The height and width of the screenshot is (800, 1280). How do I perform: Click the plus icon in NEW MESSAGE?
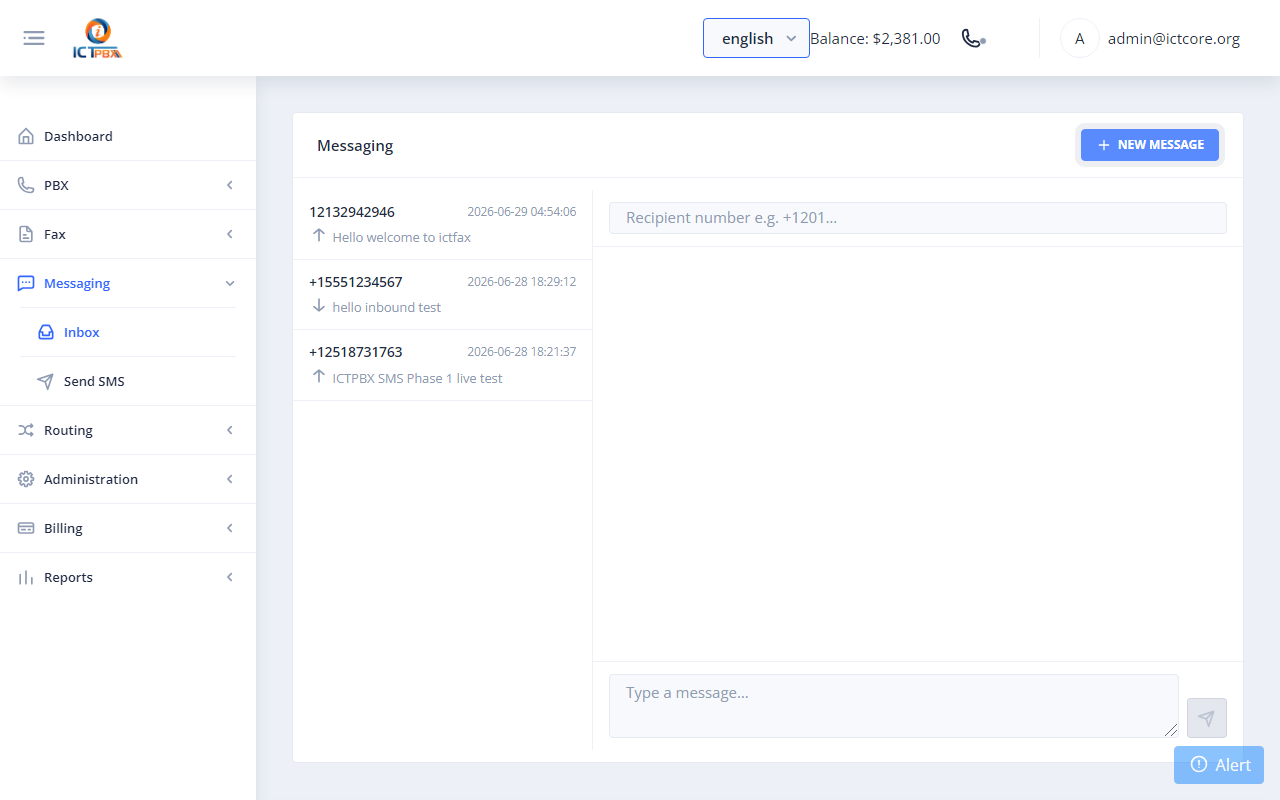pos(1104,145)
